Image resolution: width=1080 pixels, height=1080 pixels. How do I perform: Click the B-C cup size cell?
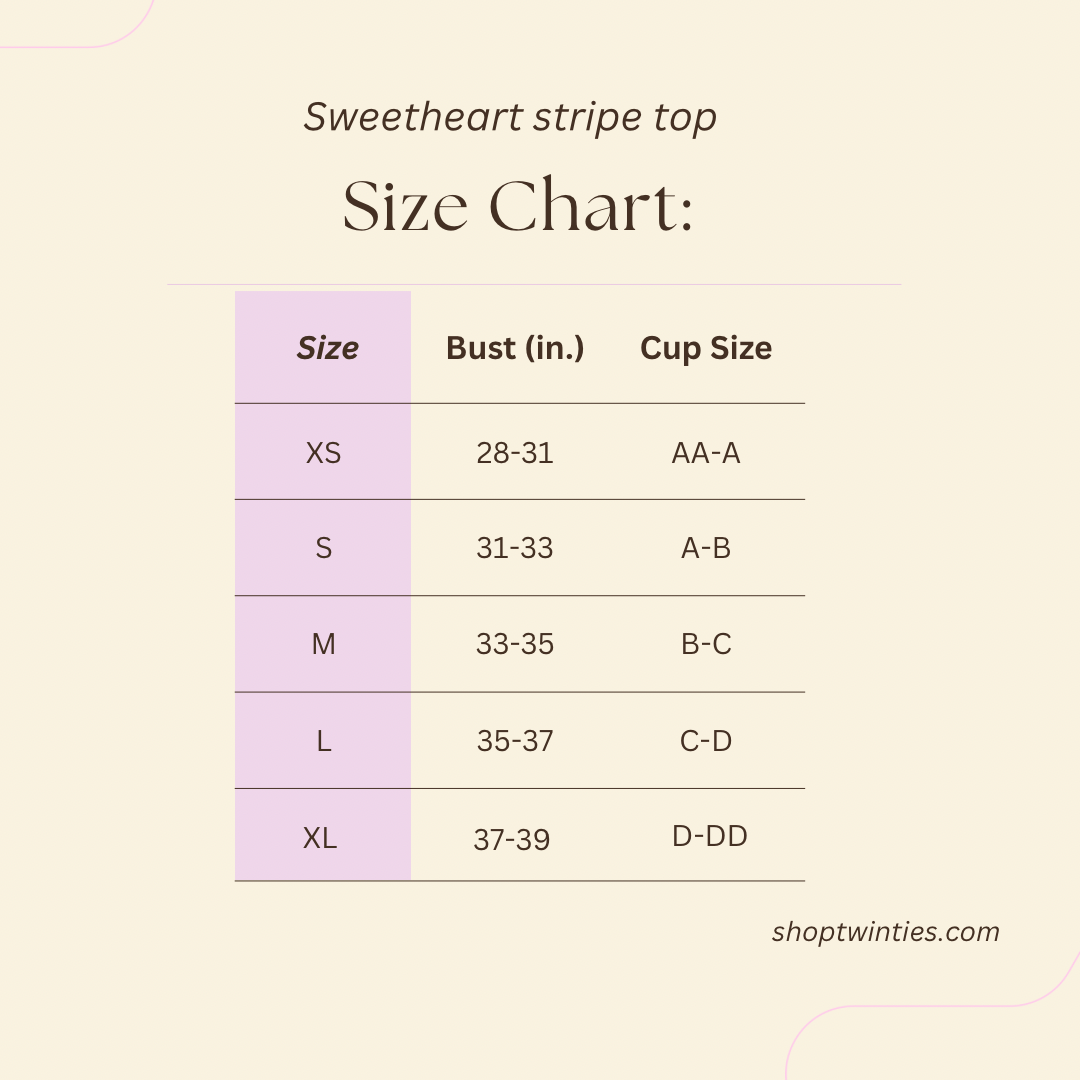click(706, 644)
